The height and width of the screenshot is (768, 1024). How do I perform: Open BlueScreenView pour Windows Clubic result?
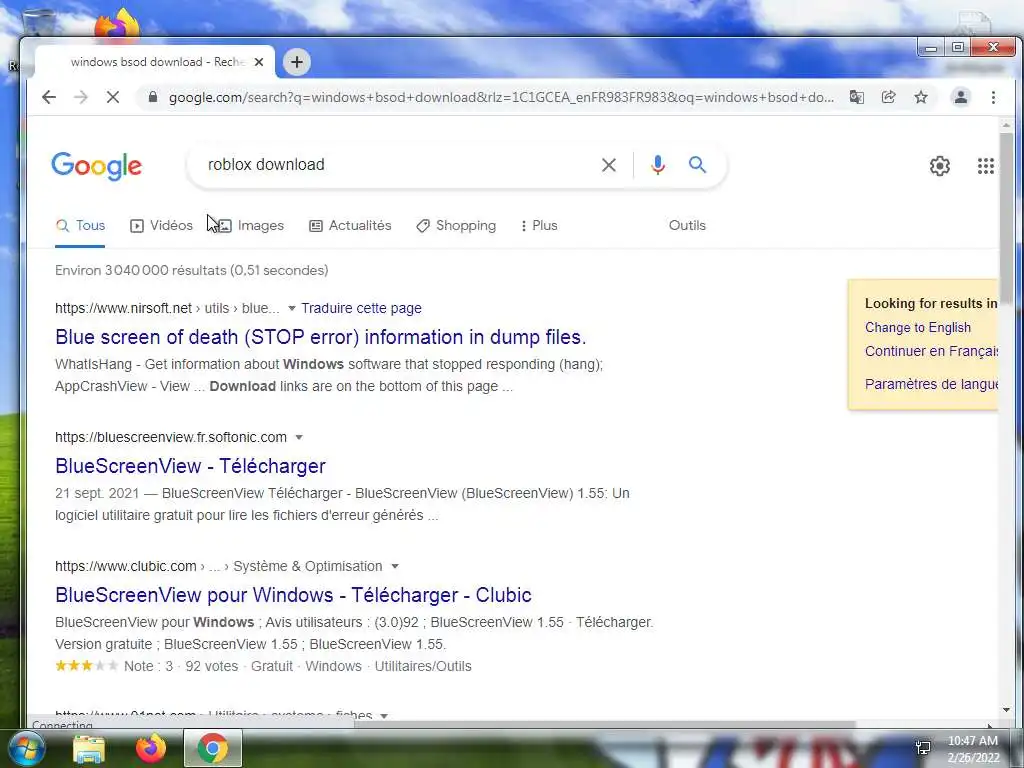(293, 595)
